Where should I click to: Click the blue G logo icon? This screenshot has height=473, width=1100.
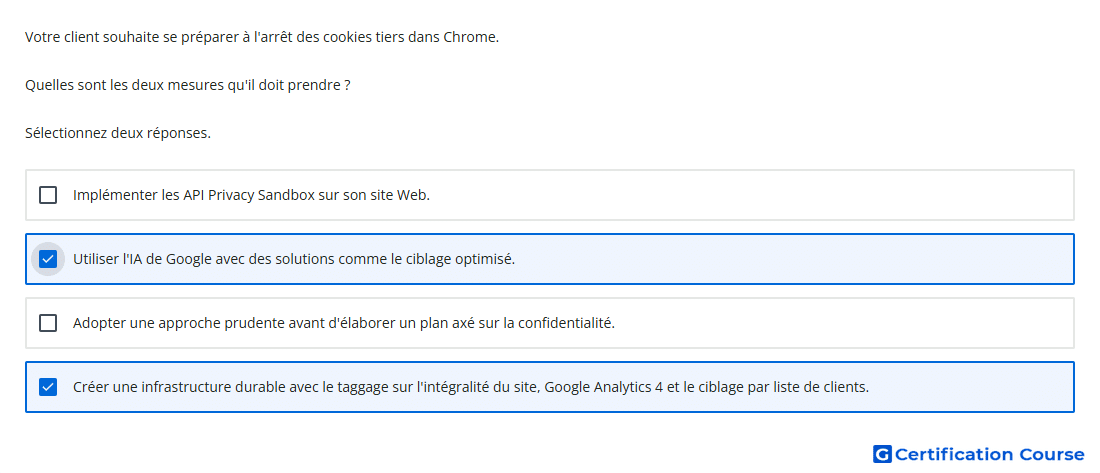(882, 455)
